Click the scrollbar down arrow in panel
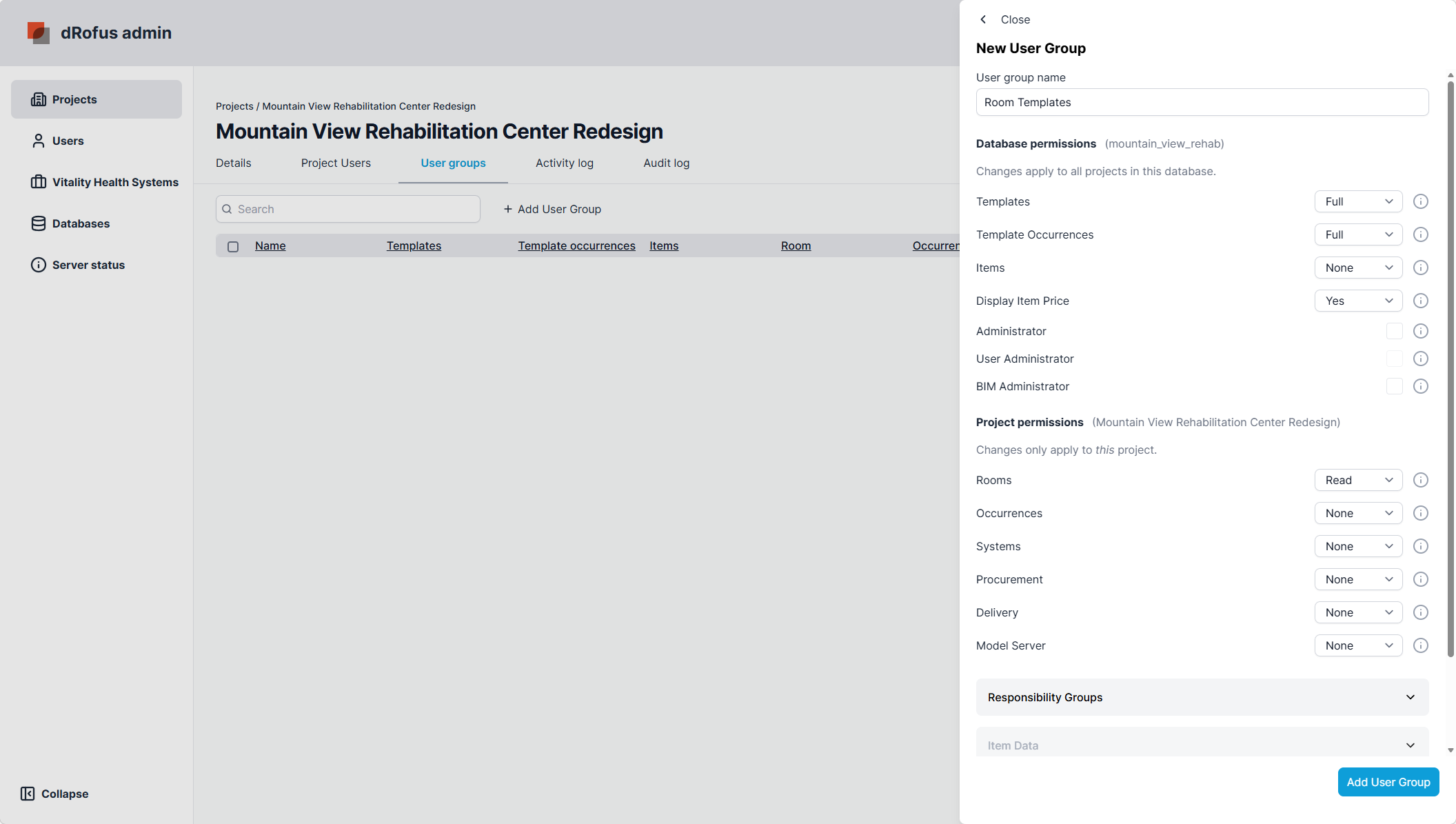The width and height of the screenshot is (1456, 824). click(x=1450, y=750)
